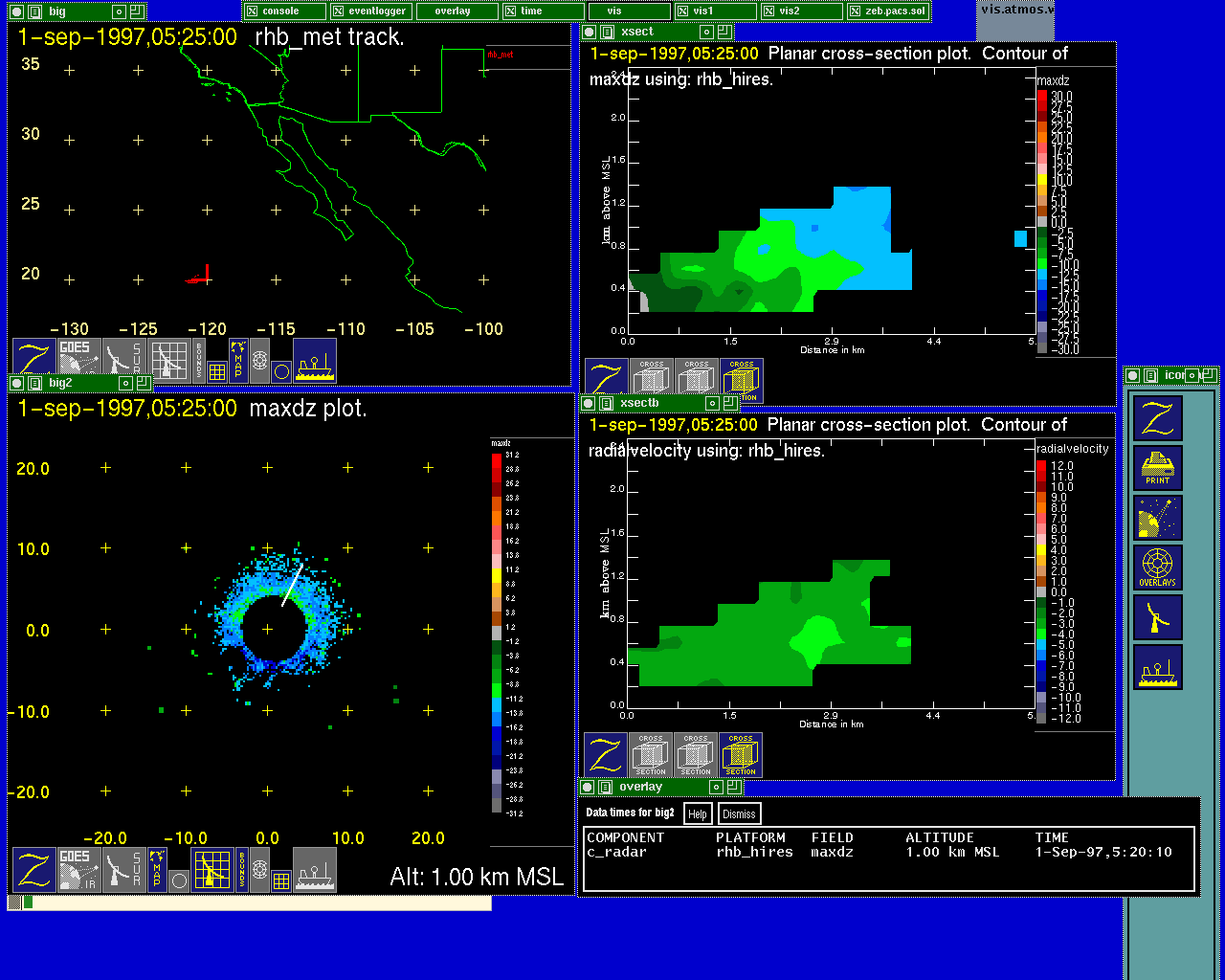Open the PRINT icon in icon panel
The width and height of the screenshot is (1225, 980).
[x=1157, y=468]
